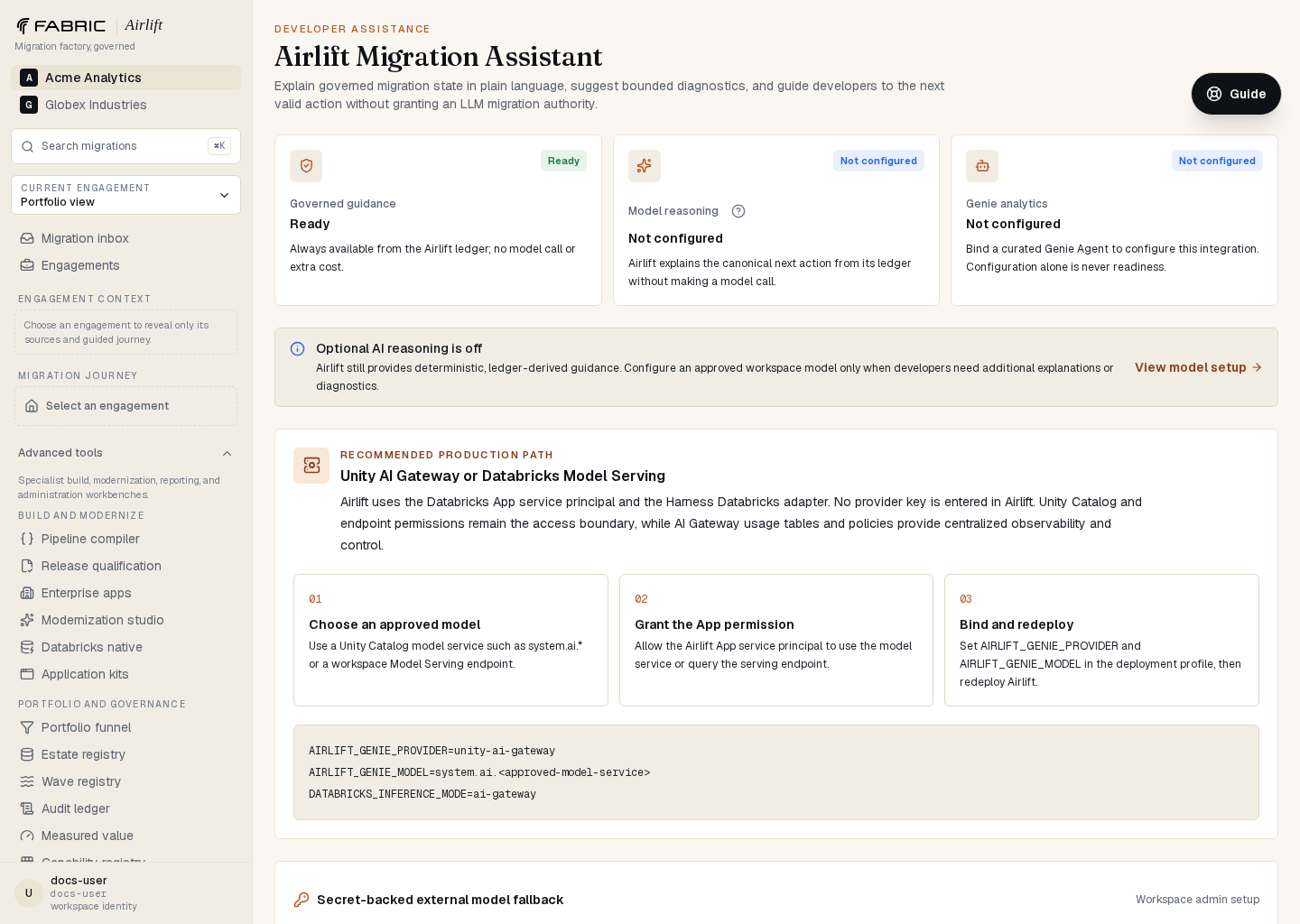Click the Databricks native icon
Screen dimensions: 1300x924
(27, 647)
